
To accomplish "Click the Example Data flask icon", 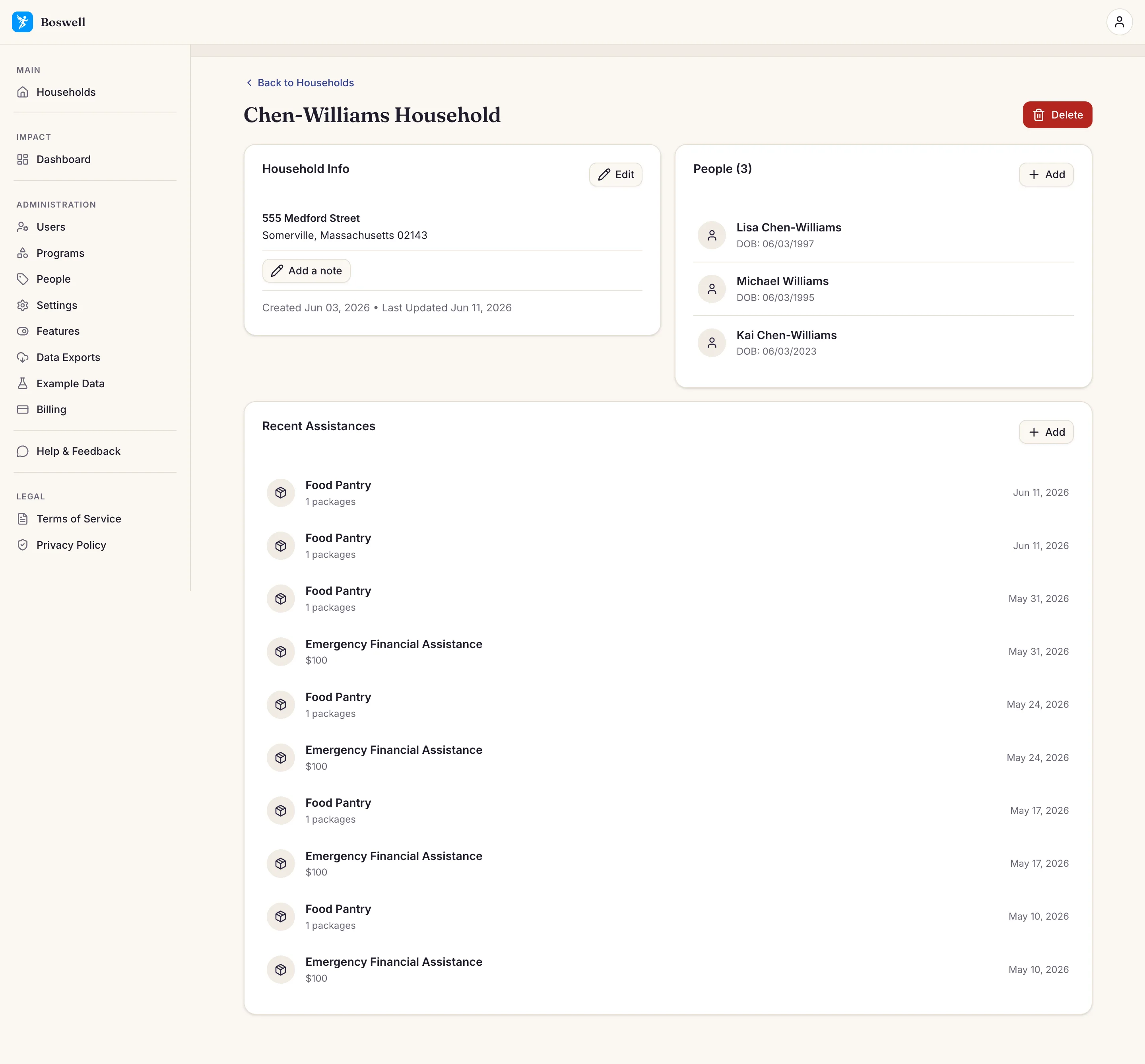I will (x=22, y=383).
